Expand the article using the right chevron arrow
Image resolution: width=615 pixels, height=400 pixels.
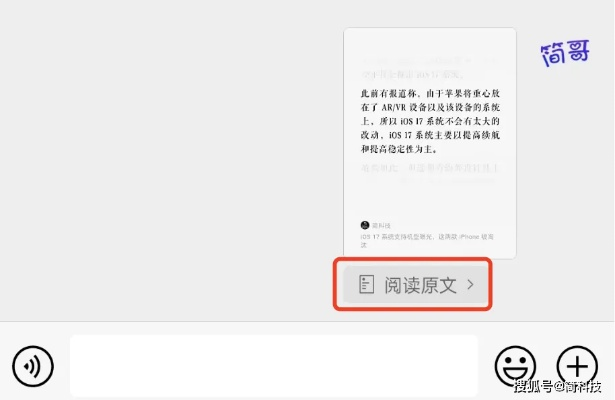[470, 284]
